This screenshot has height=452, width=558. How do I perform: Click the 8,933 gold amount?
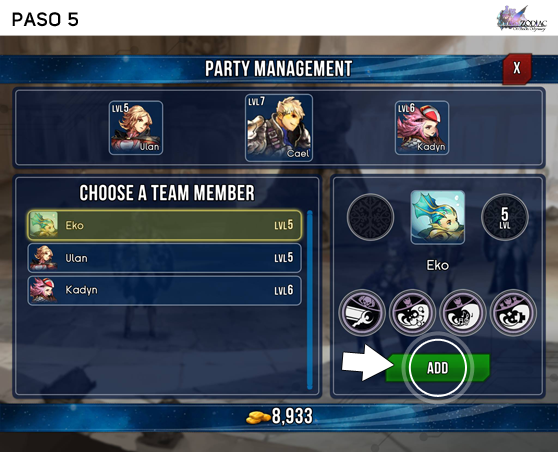292,416
